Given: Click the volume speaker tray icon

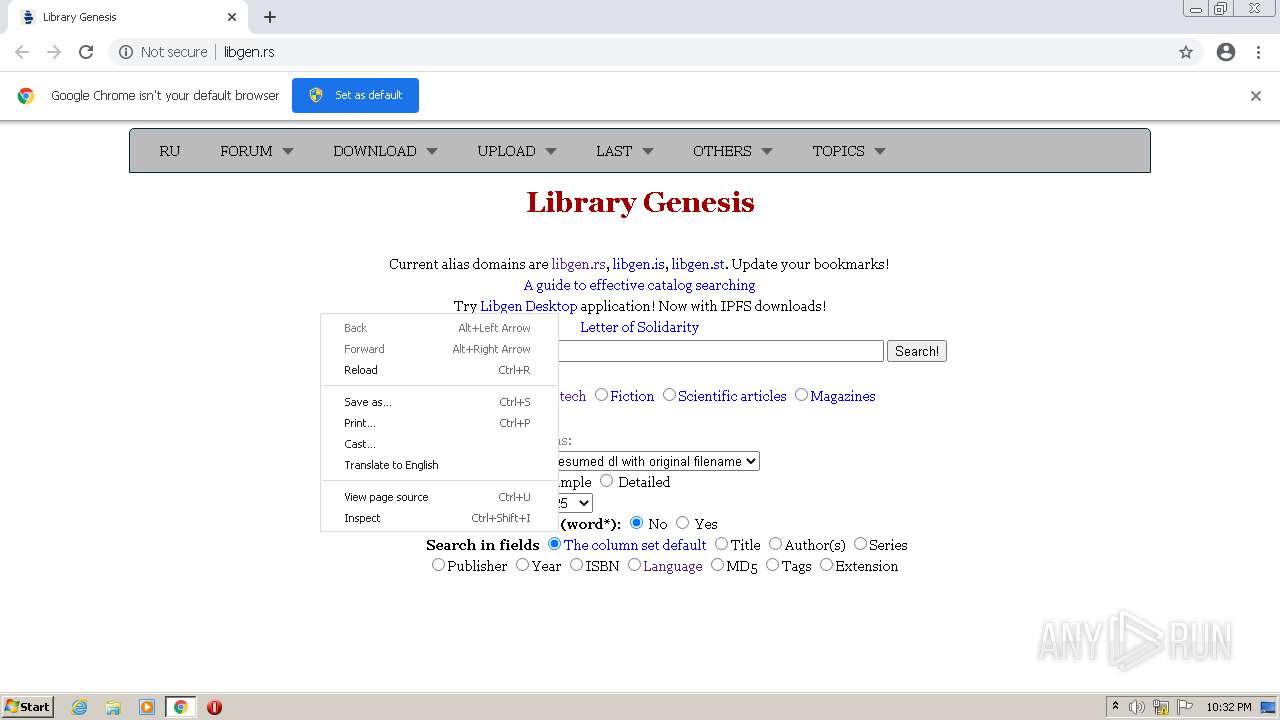Looking at the screenshot, I should click(x=1137, y=707).
